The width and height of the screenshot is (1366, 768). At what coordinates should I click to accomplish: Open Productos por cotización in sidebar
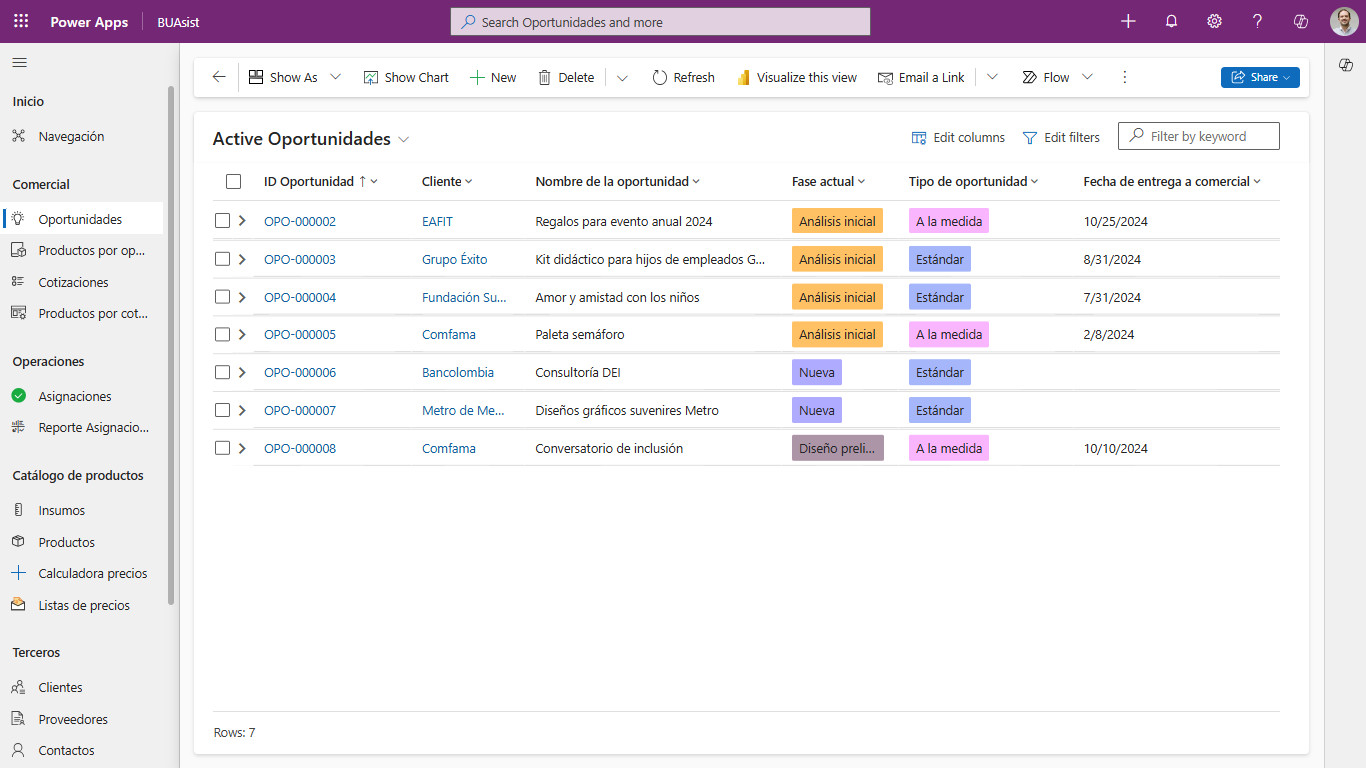pos(82,313)
